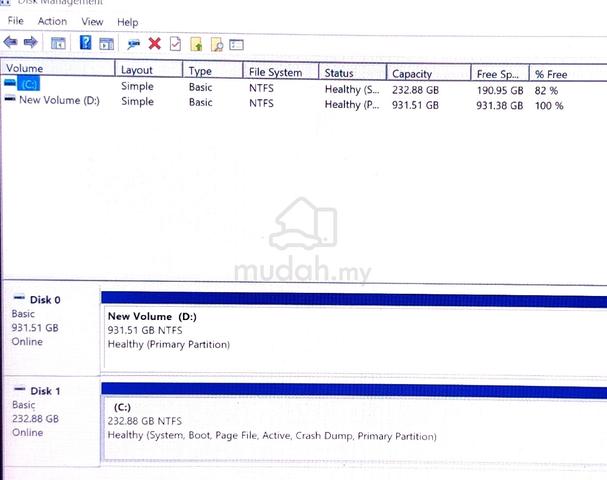607x480 pixels.
Task: Click Healthy (Primary Partition) text on Disk 0
Action: (169, 345)
